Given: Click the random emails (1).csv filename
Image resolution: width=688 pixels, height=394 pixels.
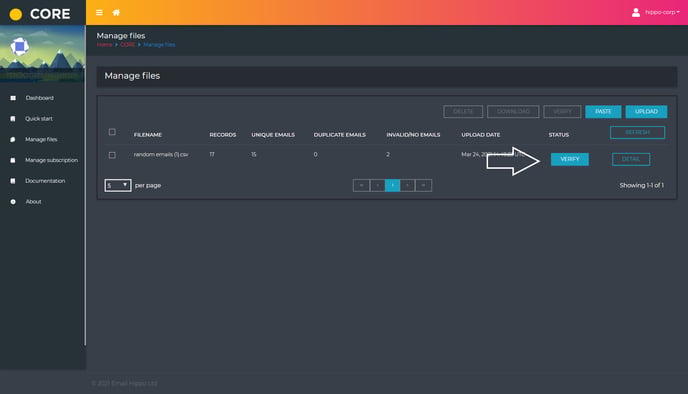Looking at the screenshot, I should pyautogui.click(x=161, y=154).
